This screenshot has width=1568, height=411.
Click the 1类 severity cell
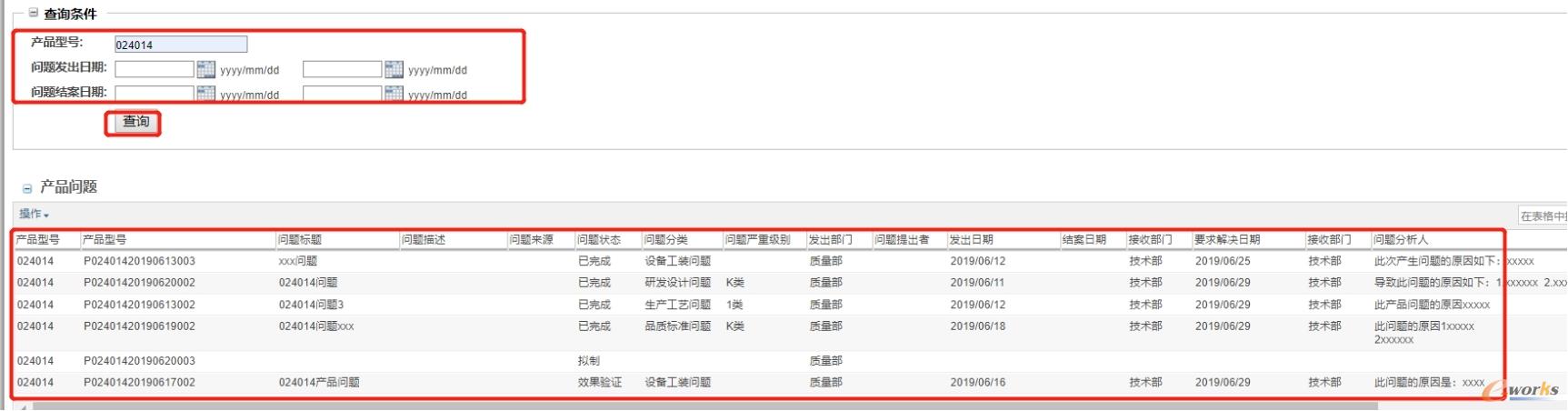click(734, 305)
